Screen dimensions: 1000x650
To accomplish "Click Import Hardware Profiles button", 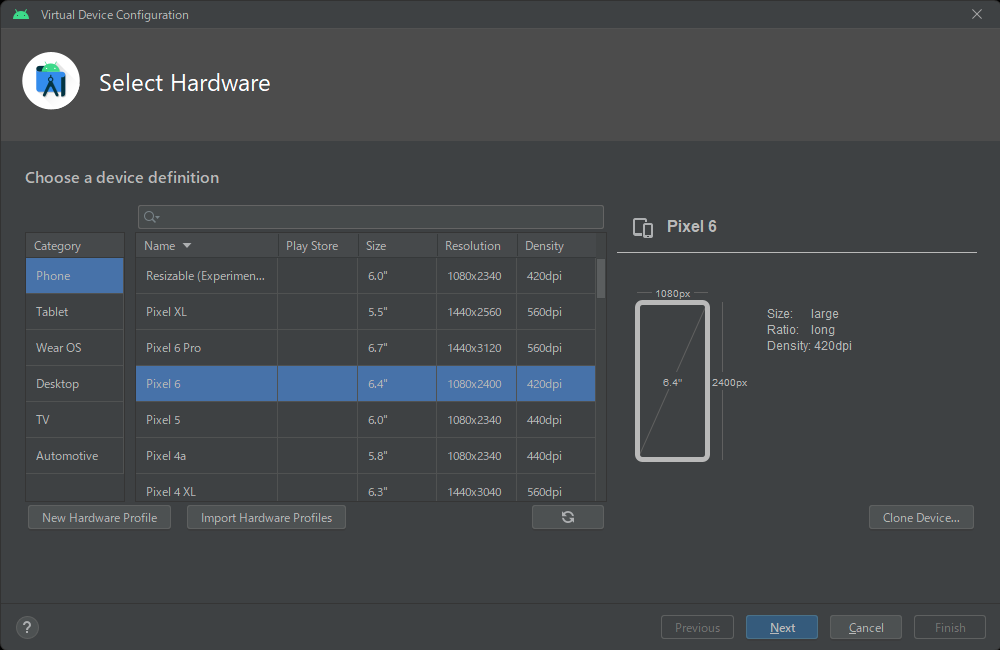I will click(x=266, y=517).
